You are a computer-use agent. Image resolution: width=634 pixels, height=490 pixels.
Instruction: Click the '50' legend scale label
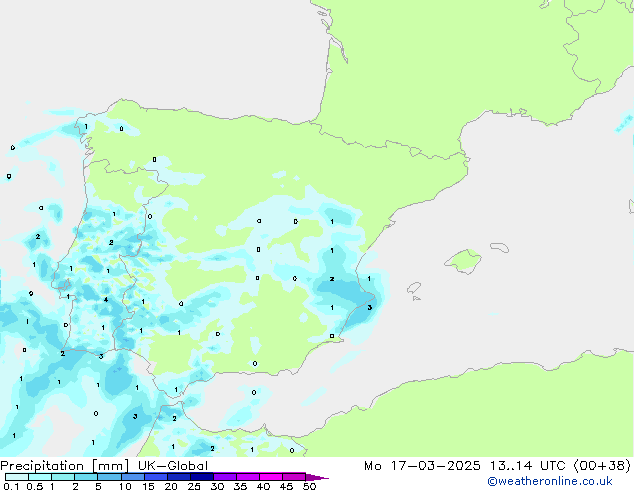click(x=309, y=486)
